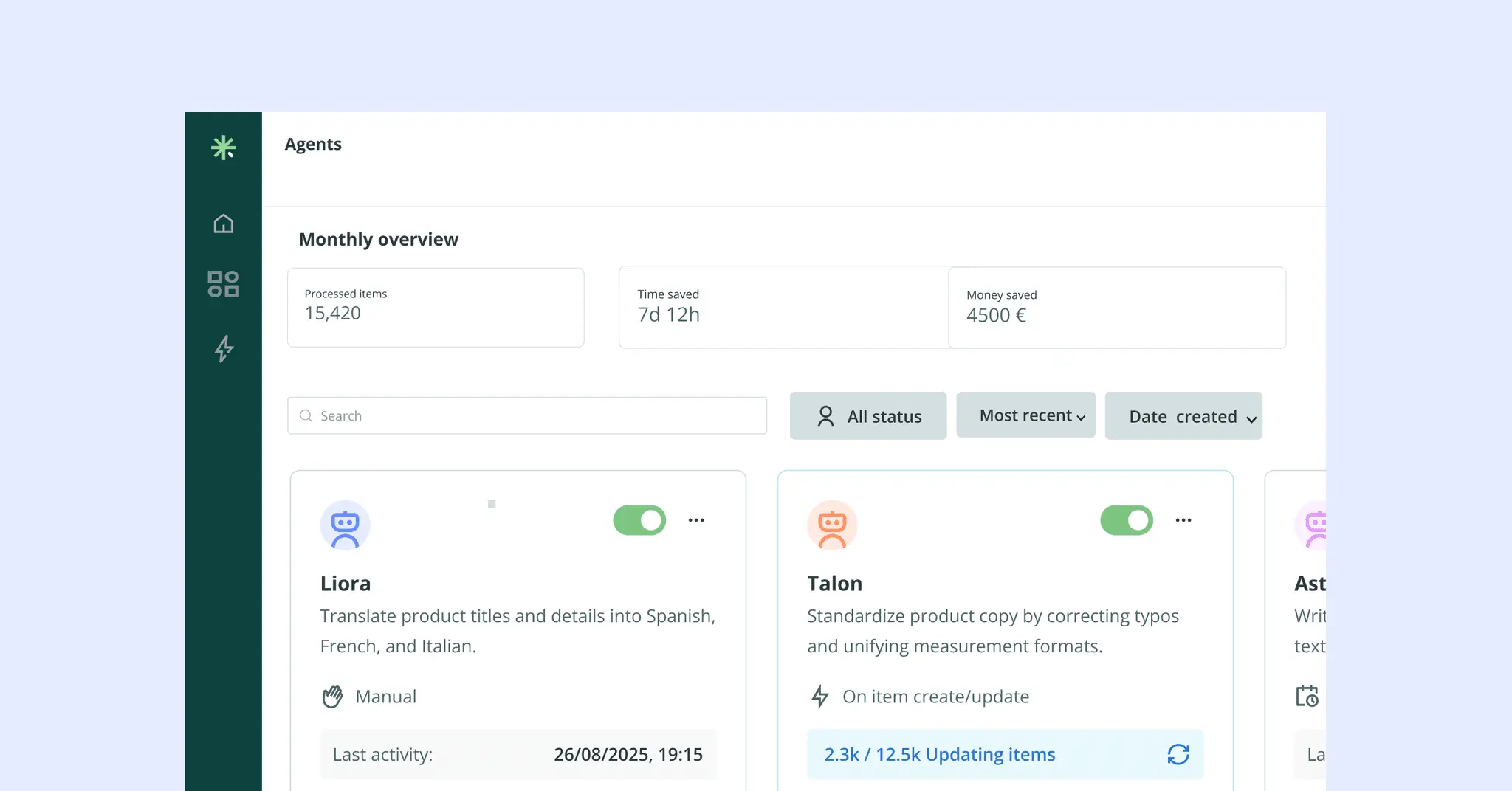Click the purple robot avatar on third card
1512x791 pixels.
click(1311, 525)
